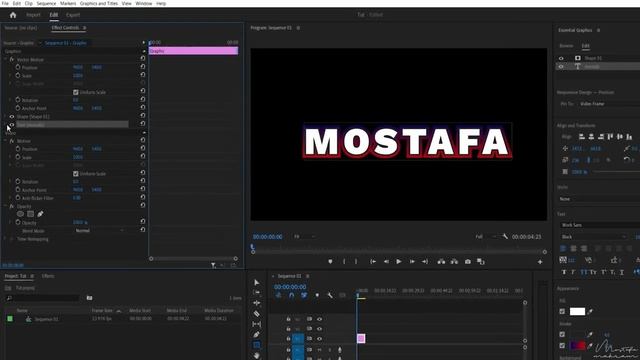The width and height of the screenshot is (640, 360).
Task: Collapse Opacity effect properties
Action: pyautogui.click(x=5, y=206)
